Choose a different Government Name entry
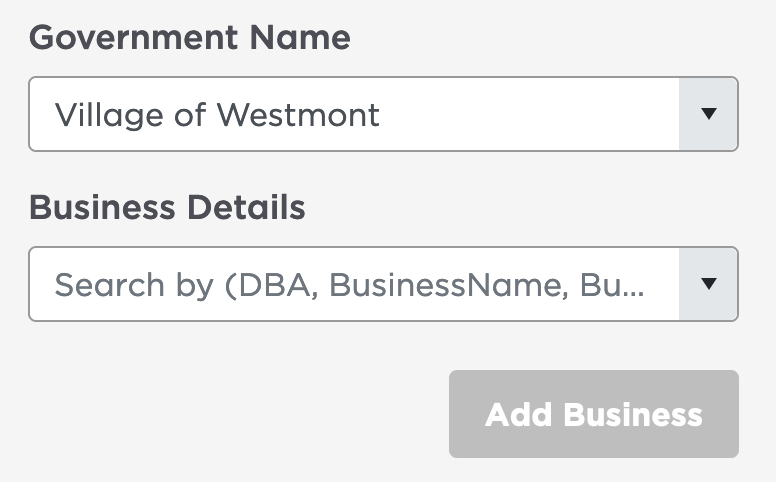776x482 pixels. tap(384, 114)
